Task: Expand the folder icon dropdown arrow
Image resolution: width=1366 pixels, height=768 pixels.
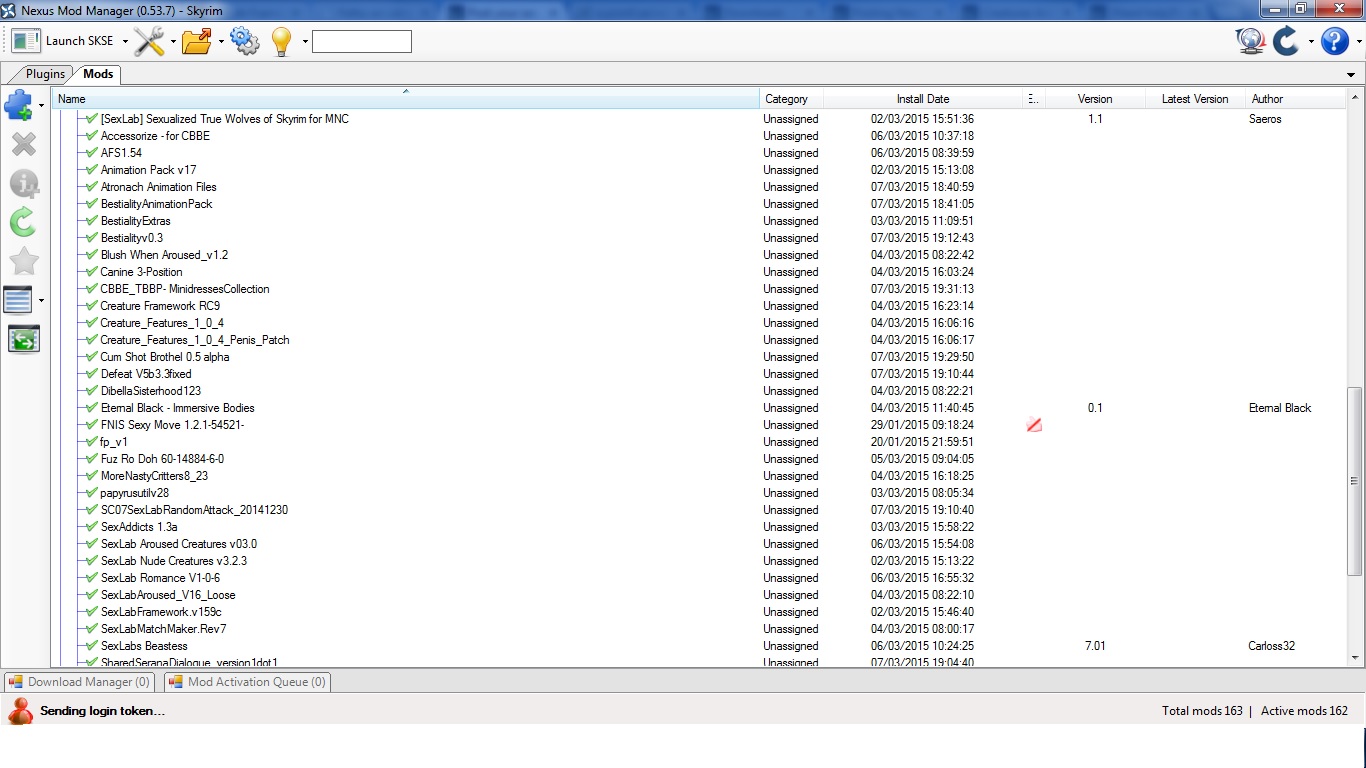Action: pos(221,42)
